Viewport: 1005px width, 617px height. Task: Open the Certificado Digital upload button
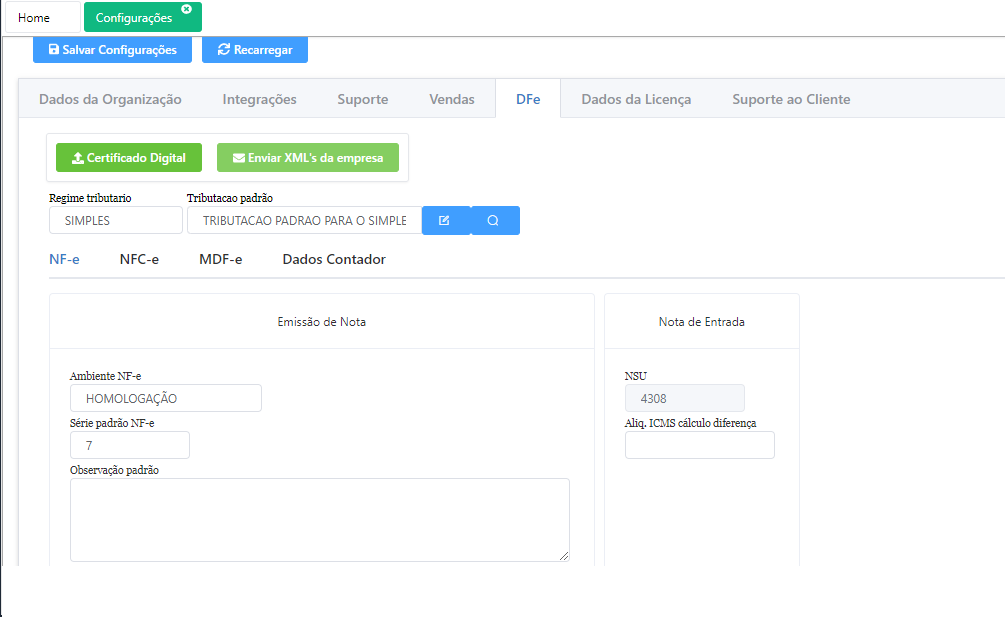coord(129,158)
